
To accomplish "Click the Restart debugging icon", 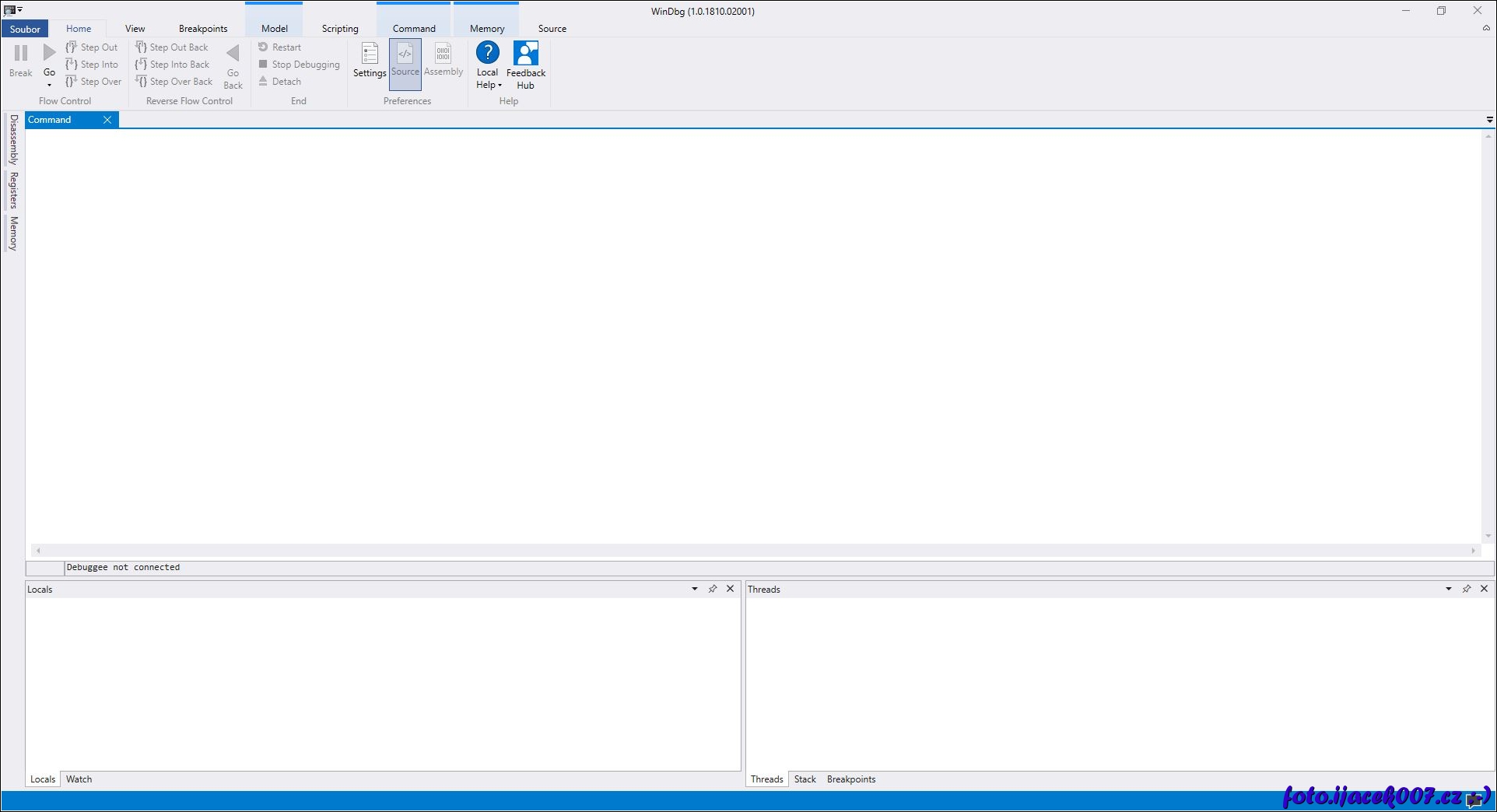I will tap(264, 47).
